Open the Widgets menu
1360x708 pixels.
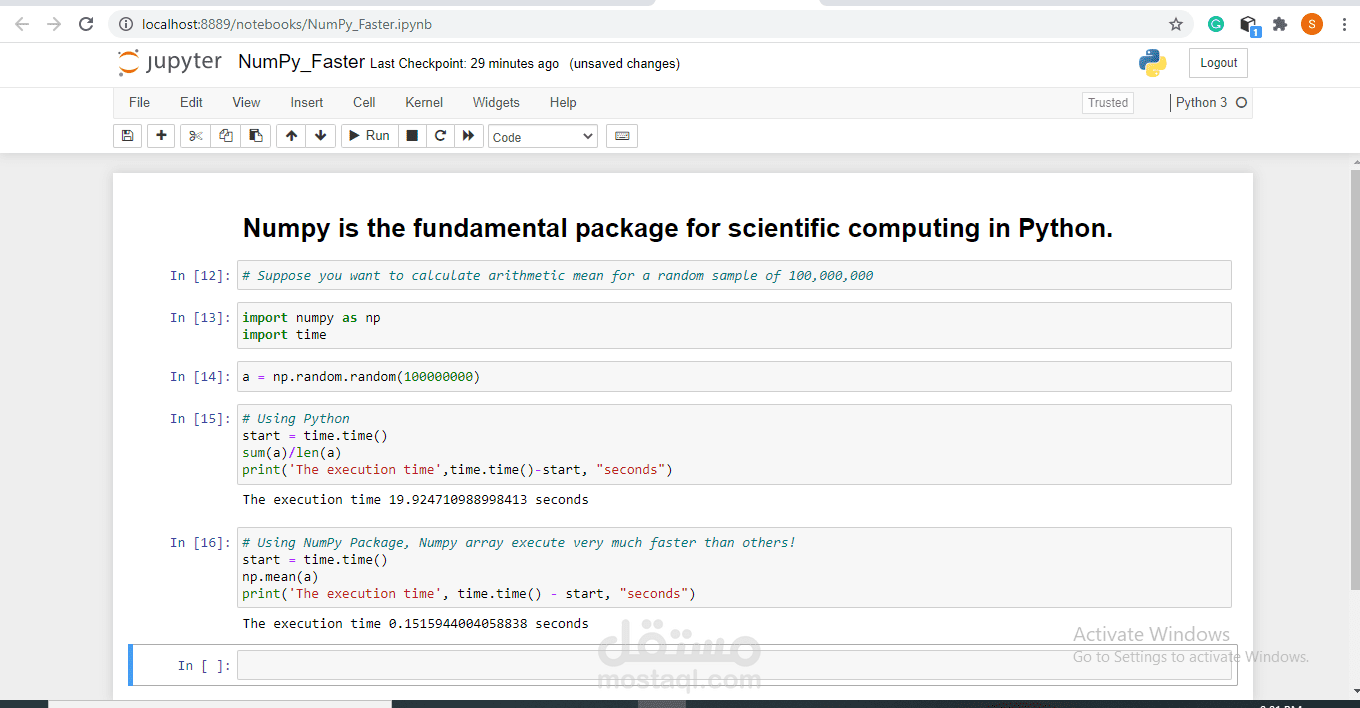(496, 103)
